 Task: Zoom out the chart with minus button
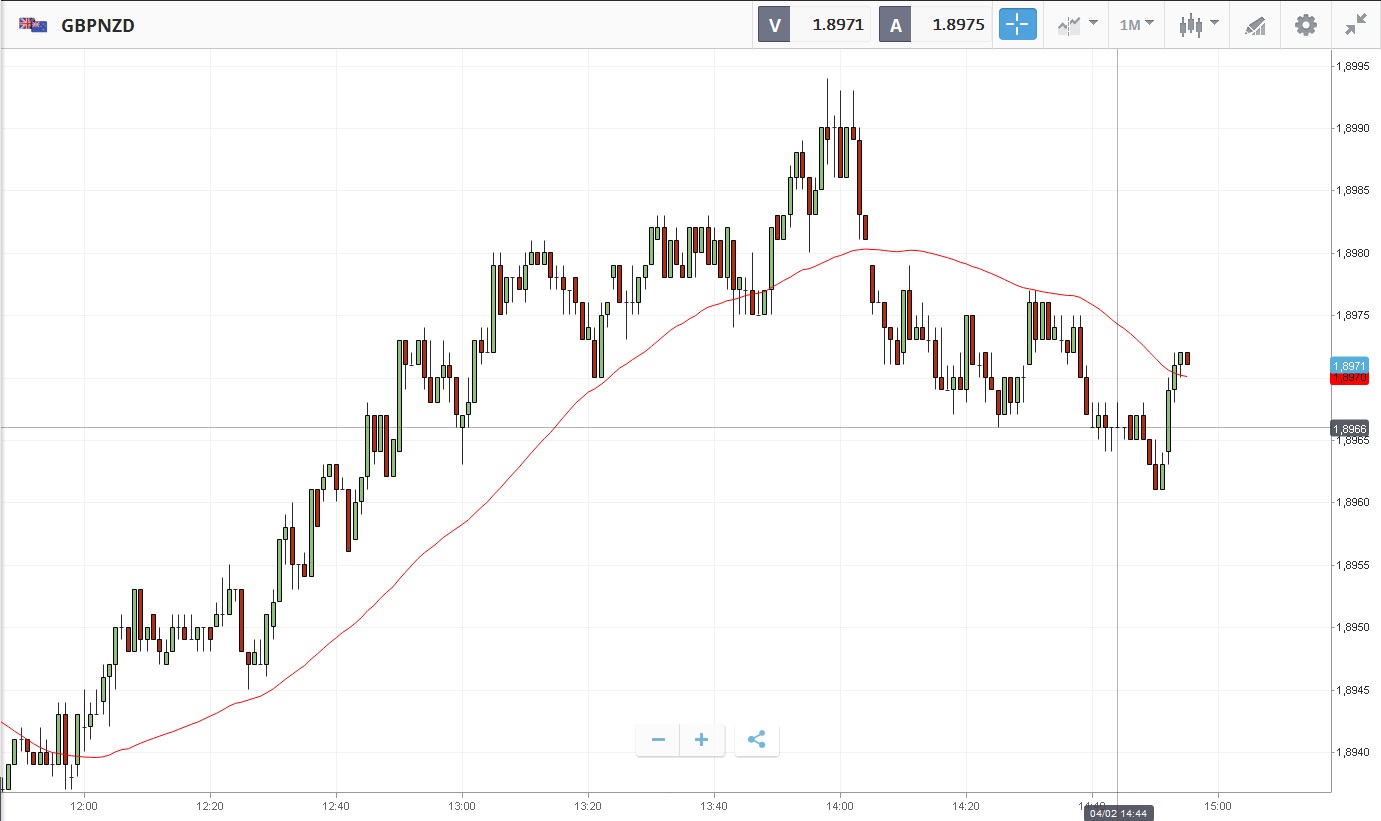pyautogui.click(x=658, y=740)
